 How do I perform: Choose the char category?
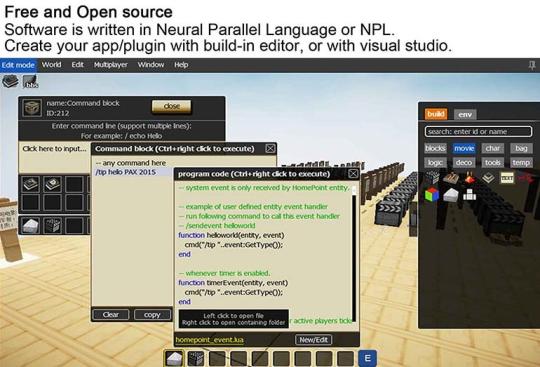coord(493,148)
